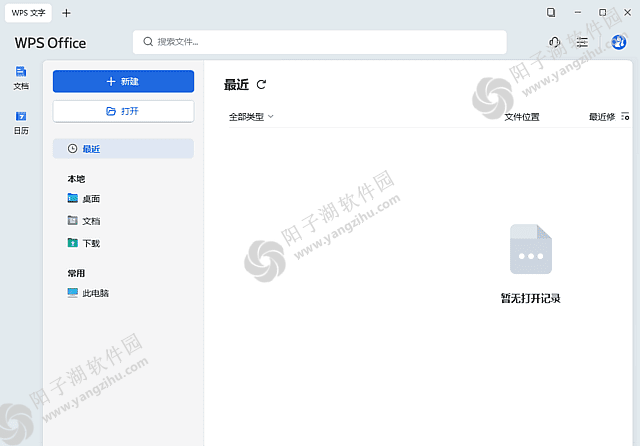Open the local 文档 folder
Screen dimensions: 640x446
click(x=84, y=221)
